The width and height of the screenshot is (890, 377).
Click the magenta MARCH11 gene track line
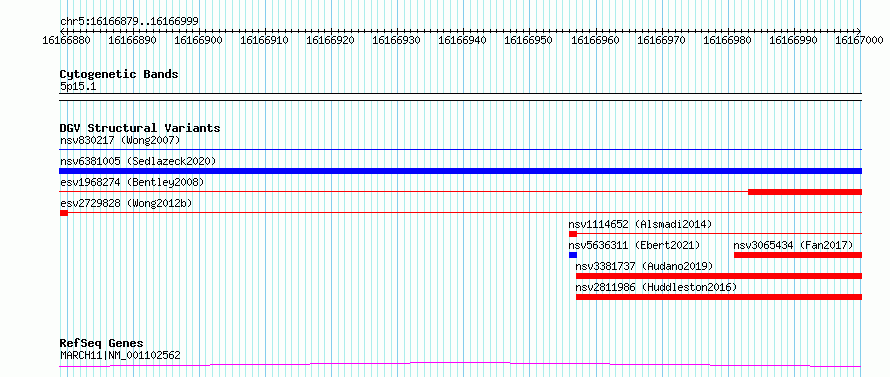460,364
